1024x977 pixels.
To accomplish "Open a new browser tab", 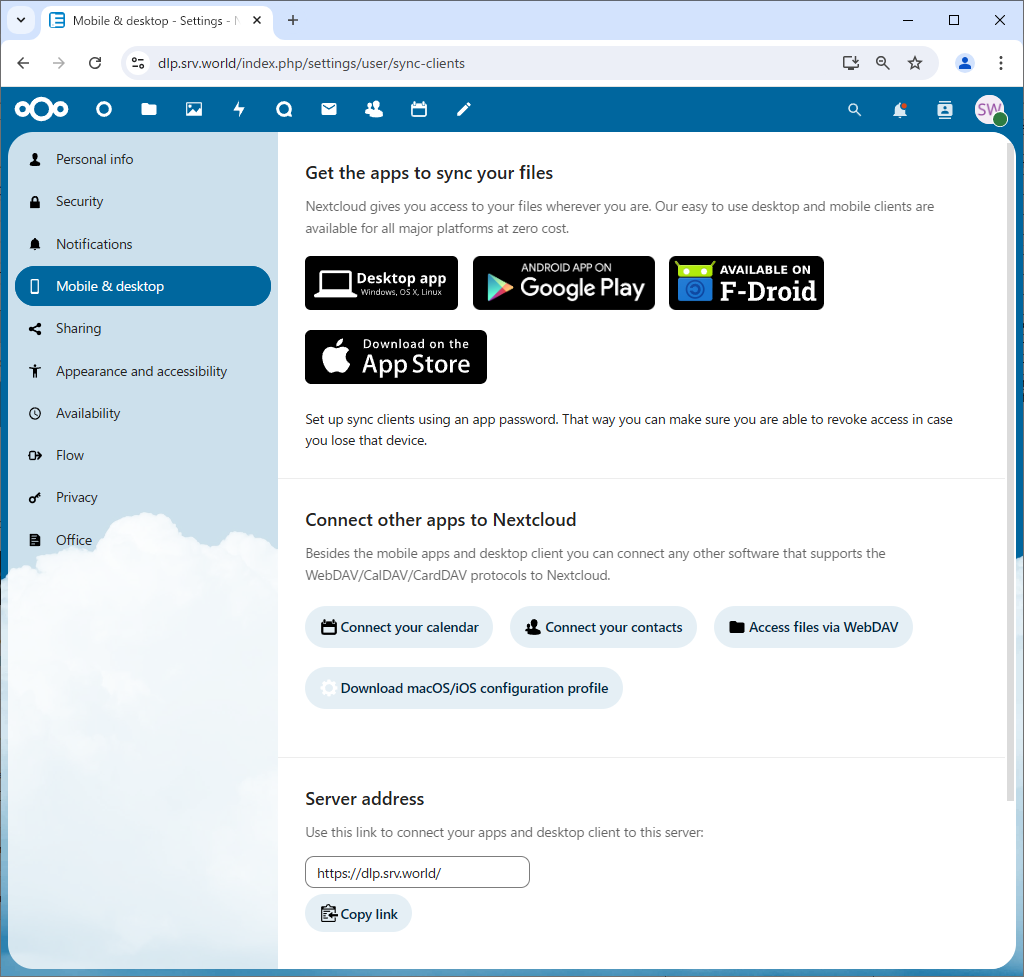I will (x=293, y=20).
